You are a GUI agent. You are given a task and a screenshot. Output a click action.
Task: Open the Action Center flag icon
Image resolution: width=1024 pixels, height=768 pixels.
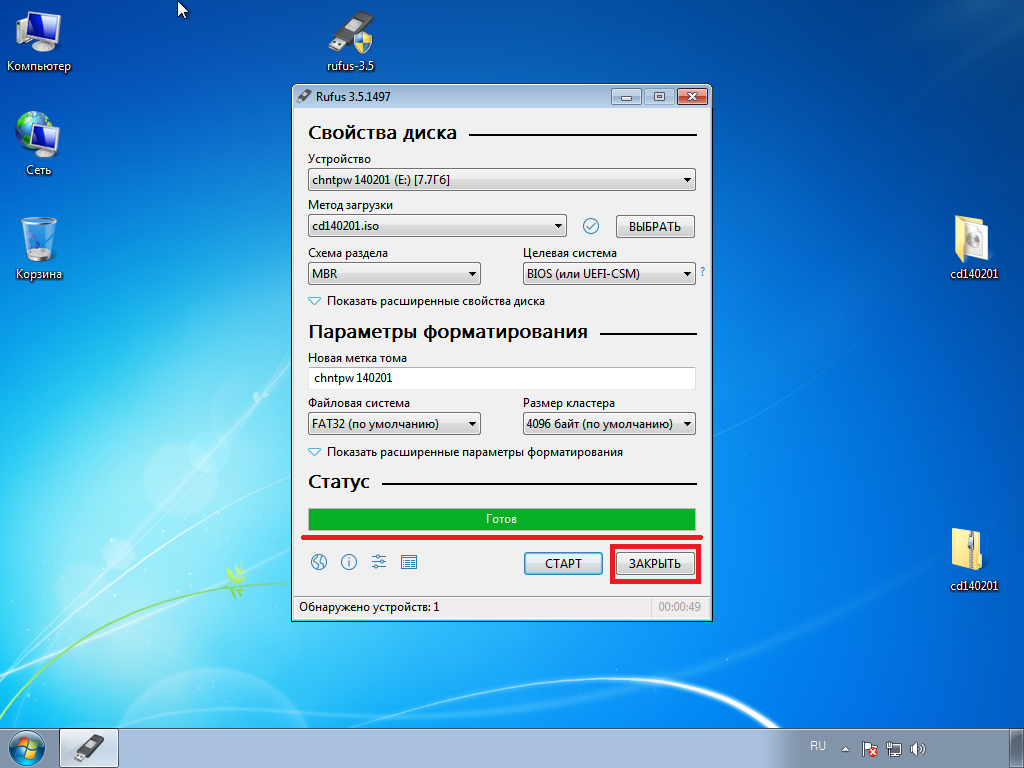(869, 749)
